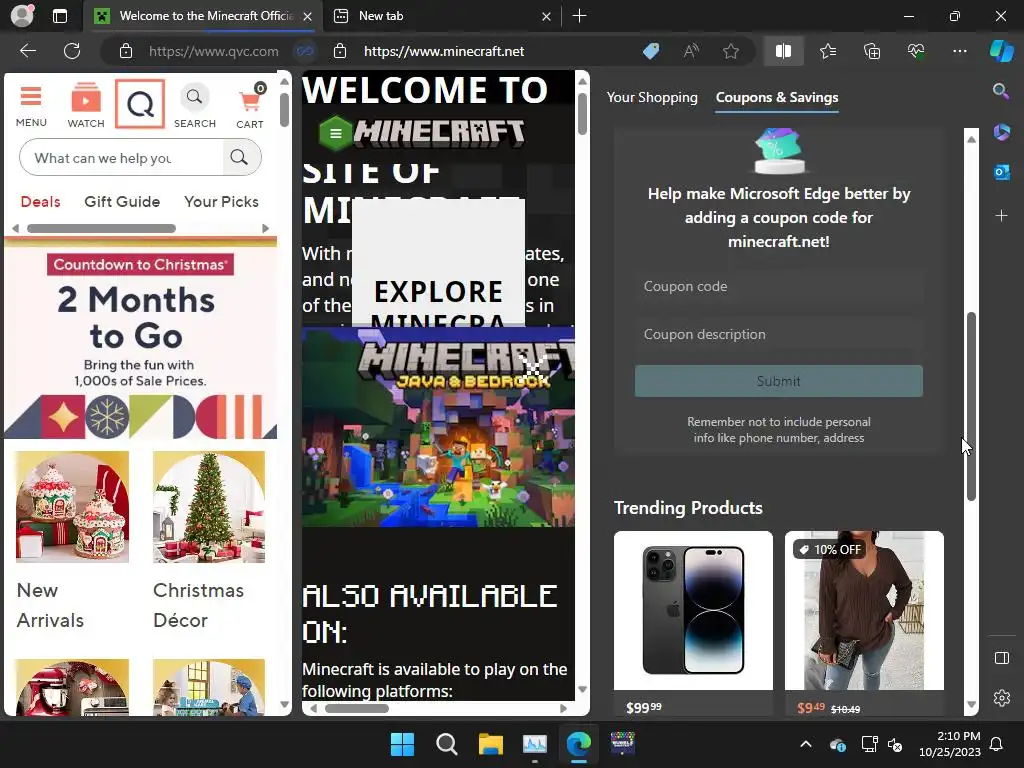This screenshot has height=768, width=1024.
Task: Activate the Read aloud icon
Action: 691,51
